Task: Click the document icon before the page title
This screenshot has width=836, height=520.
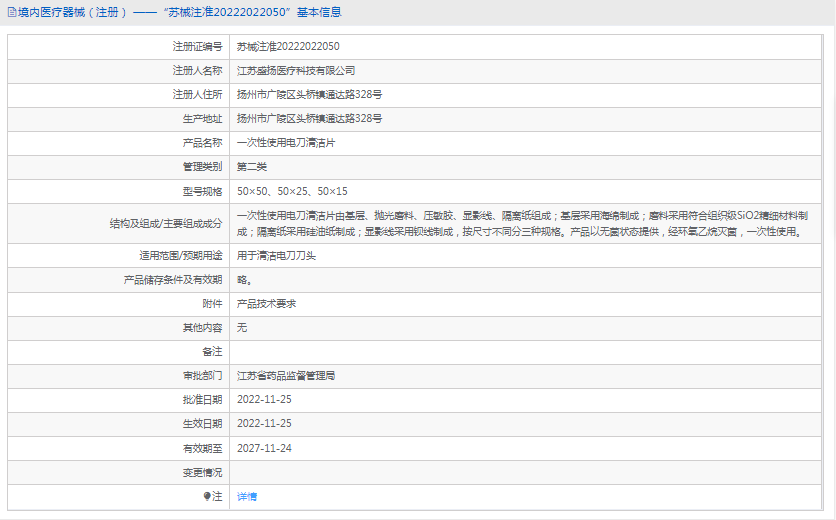Action: [x=12, y=12]
